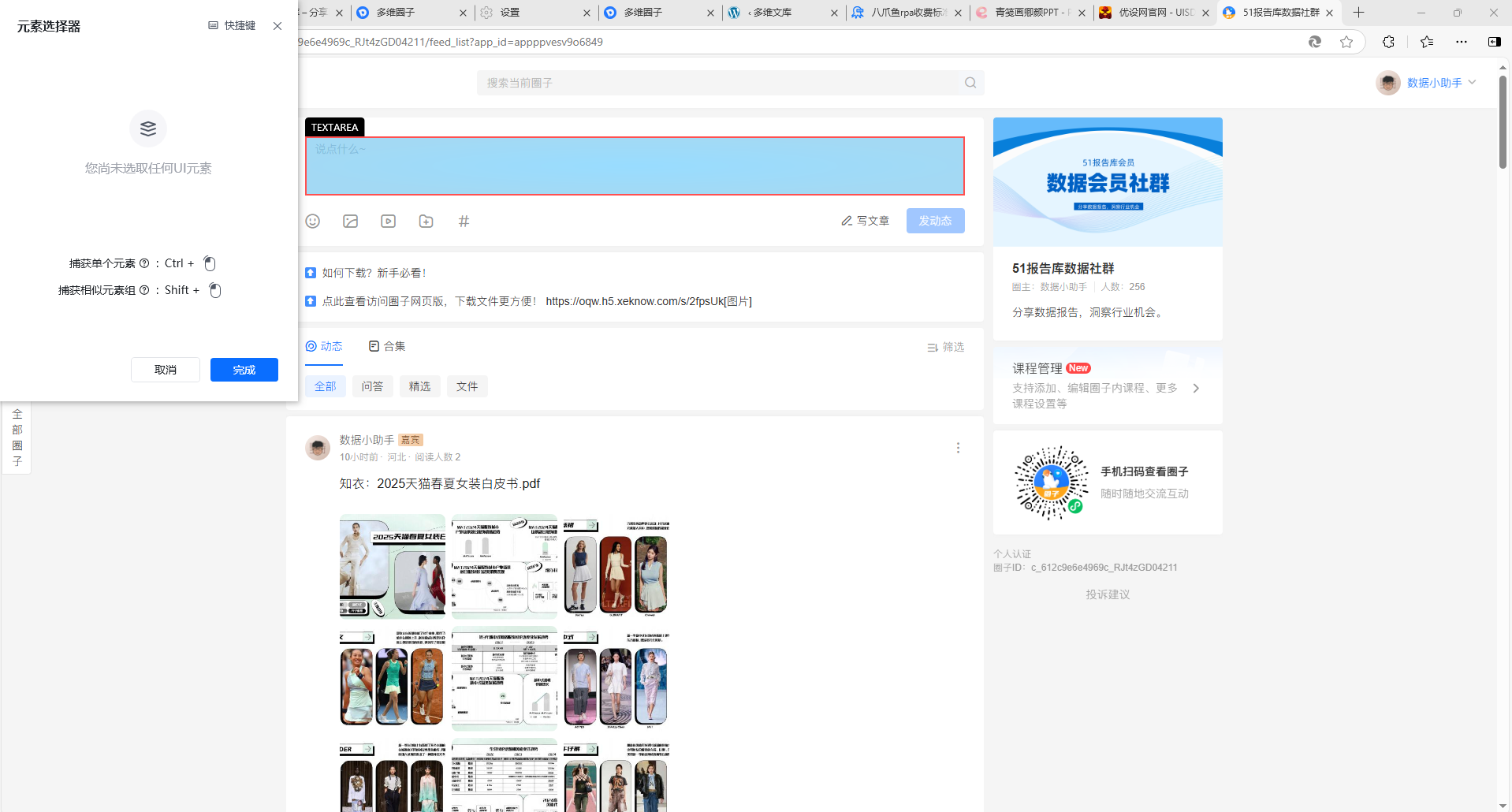Open the browser settings and more menu
Image resolution: width=1512 pixels, height=812 pixels.
click(1462, 42)
